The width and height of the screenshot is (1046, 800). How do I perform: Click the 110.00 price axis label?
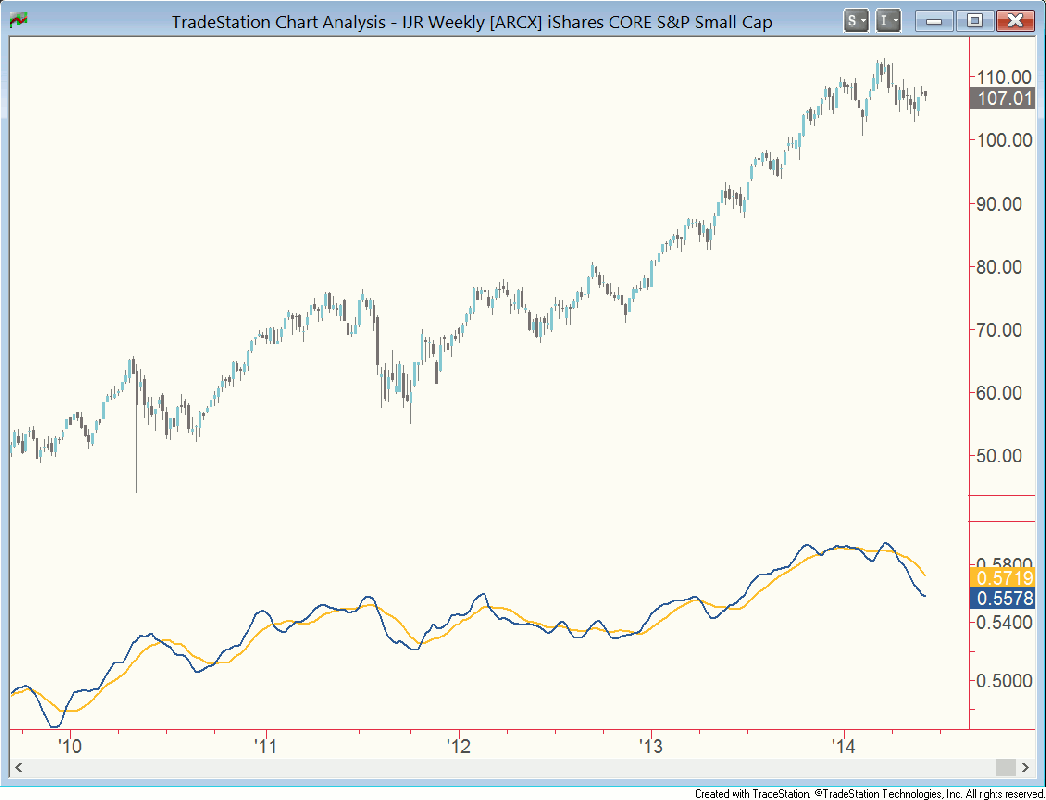pyautogui.click(x=1004, y=77)
